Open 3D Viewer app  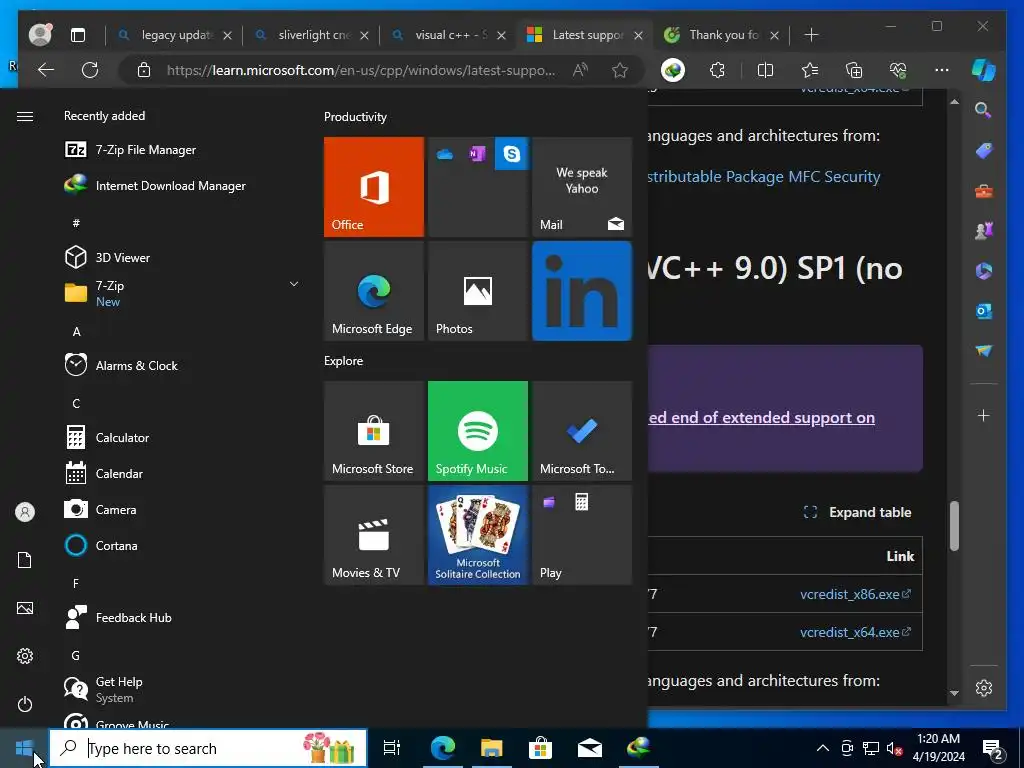coord(108,257)
